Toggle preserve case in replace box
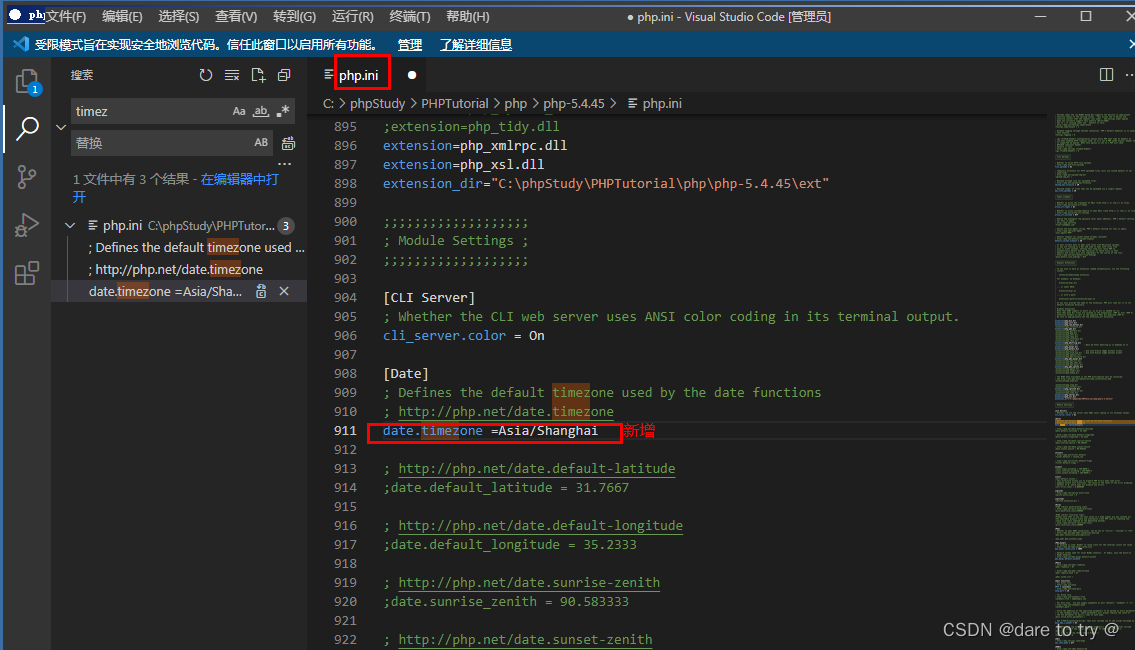1135x650 pixels. 261,143
